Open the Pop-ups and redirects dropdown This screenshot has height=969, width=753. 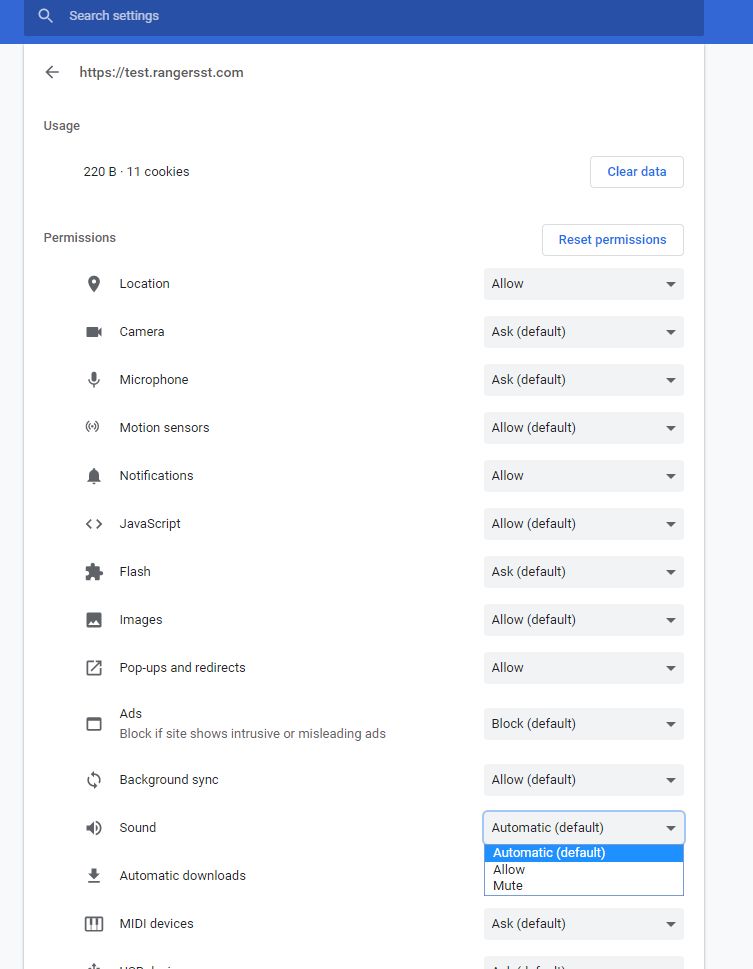(x=583, y=667)
